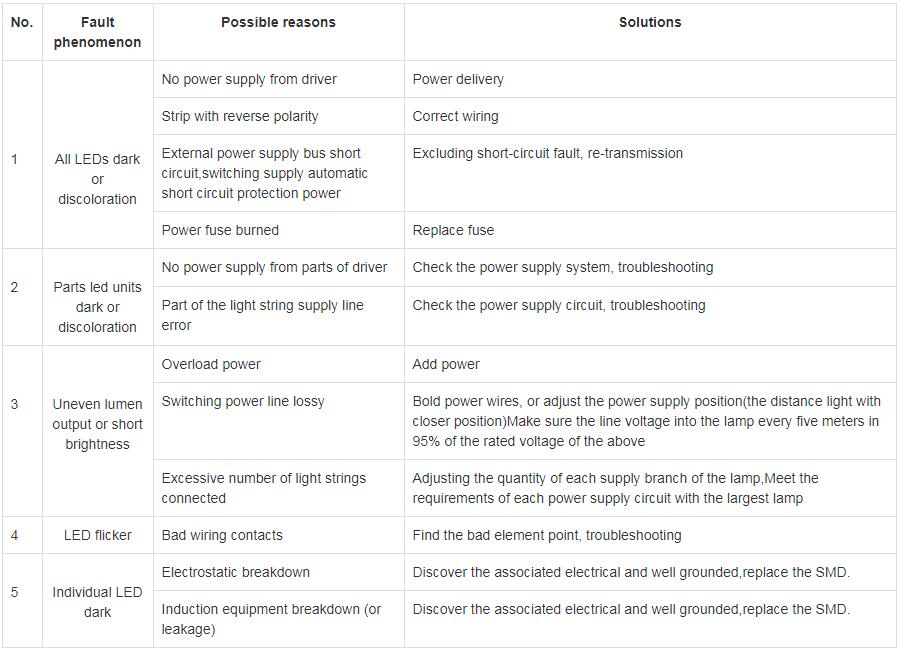The image size is (903, 653).
Task: Select the "Individual LED dark" fault cell
Action: coord(98,602)
